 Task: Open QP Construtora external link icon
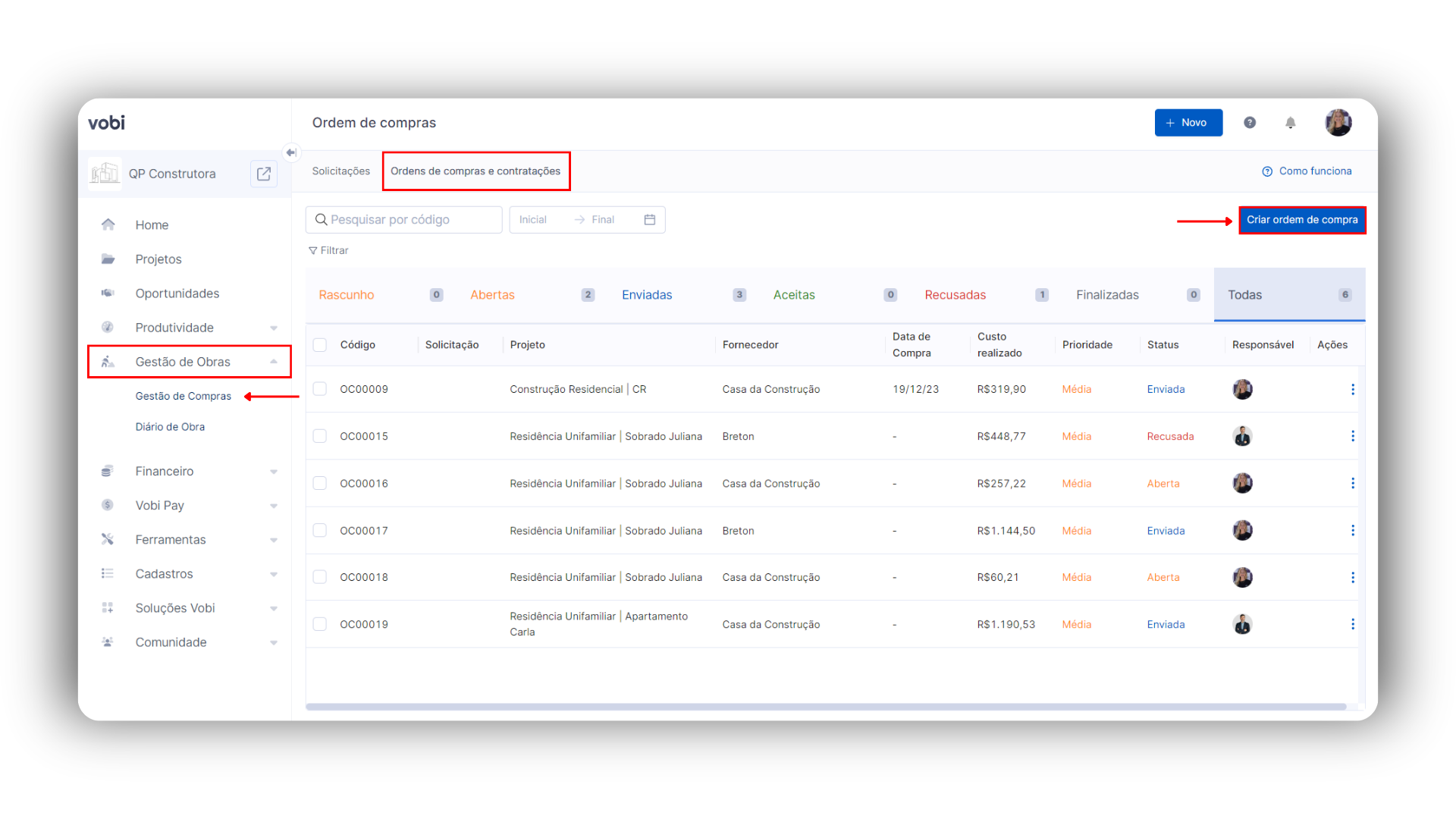pyautogui.click(x=264, y=174)
